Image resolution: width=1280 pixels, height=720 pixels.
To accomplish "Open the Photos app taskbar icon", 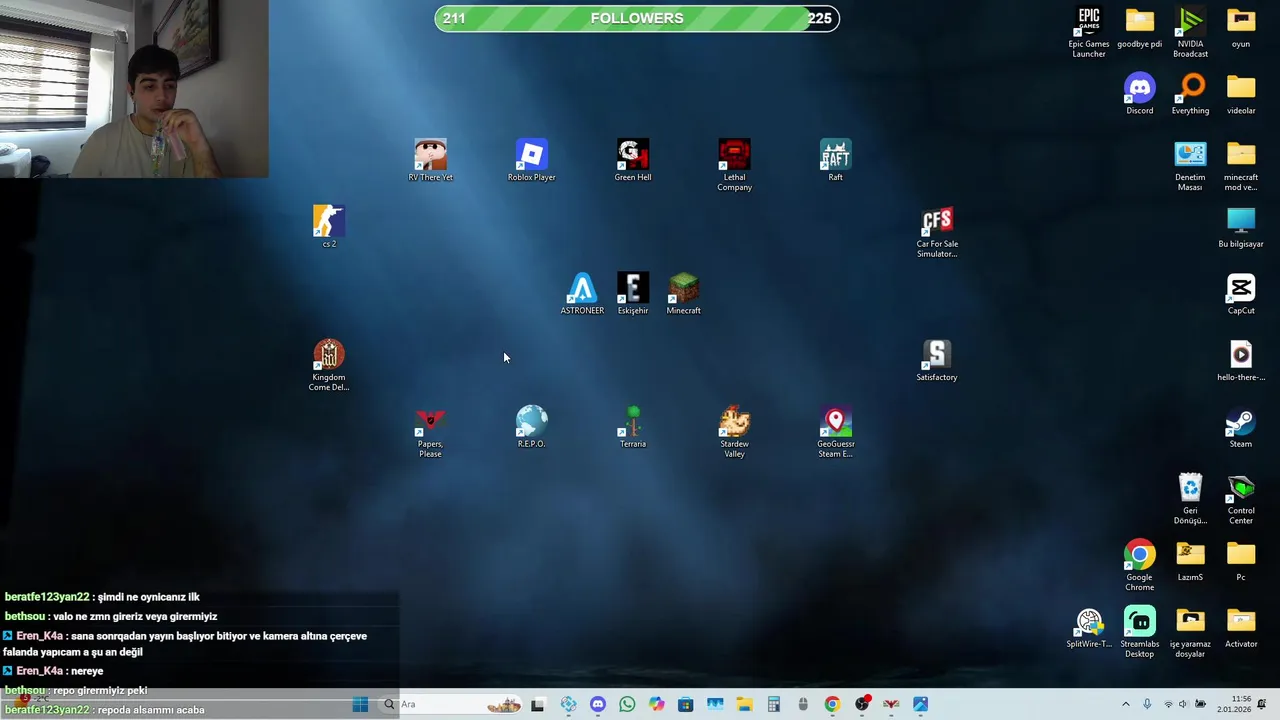I will coord(920,705).
